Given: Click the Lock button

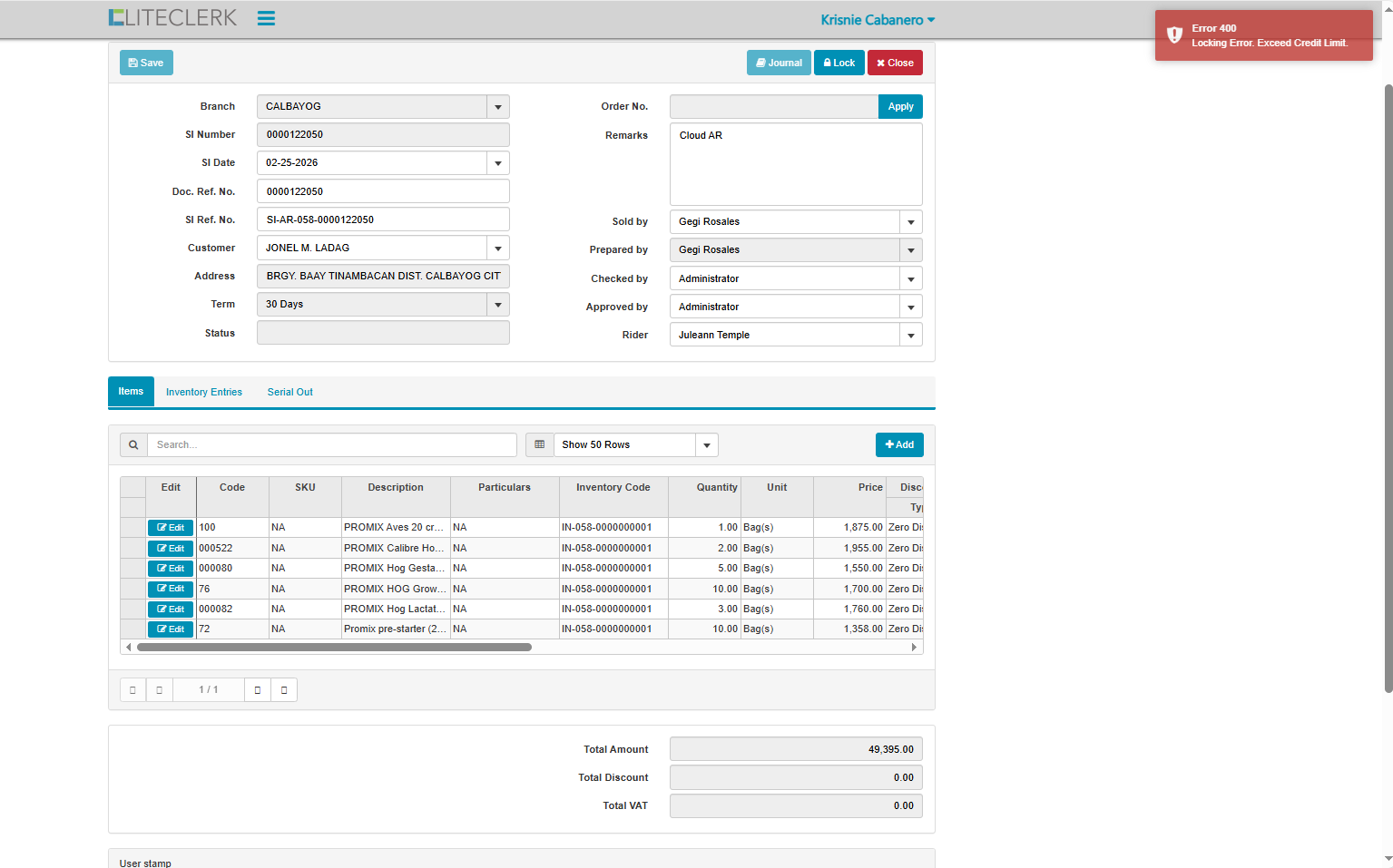Looking at the screenshot, I should click(x=839, y=63).
